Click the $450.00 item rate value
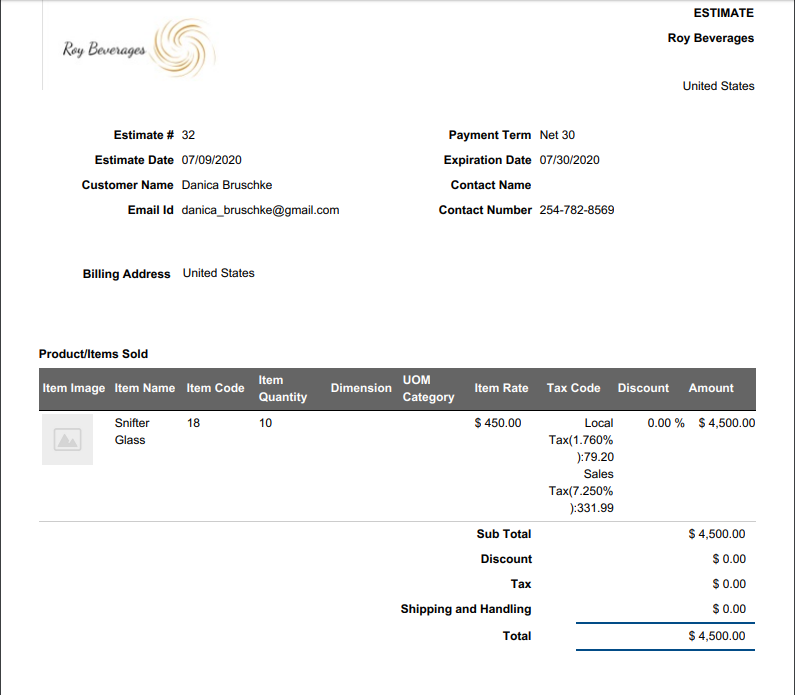 (x=497, y=423)
